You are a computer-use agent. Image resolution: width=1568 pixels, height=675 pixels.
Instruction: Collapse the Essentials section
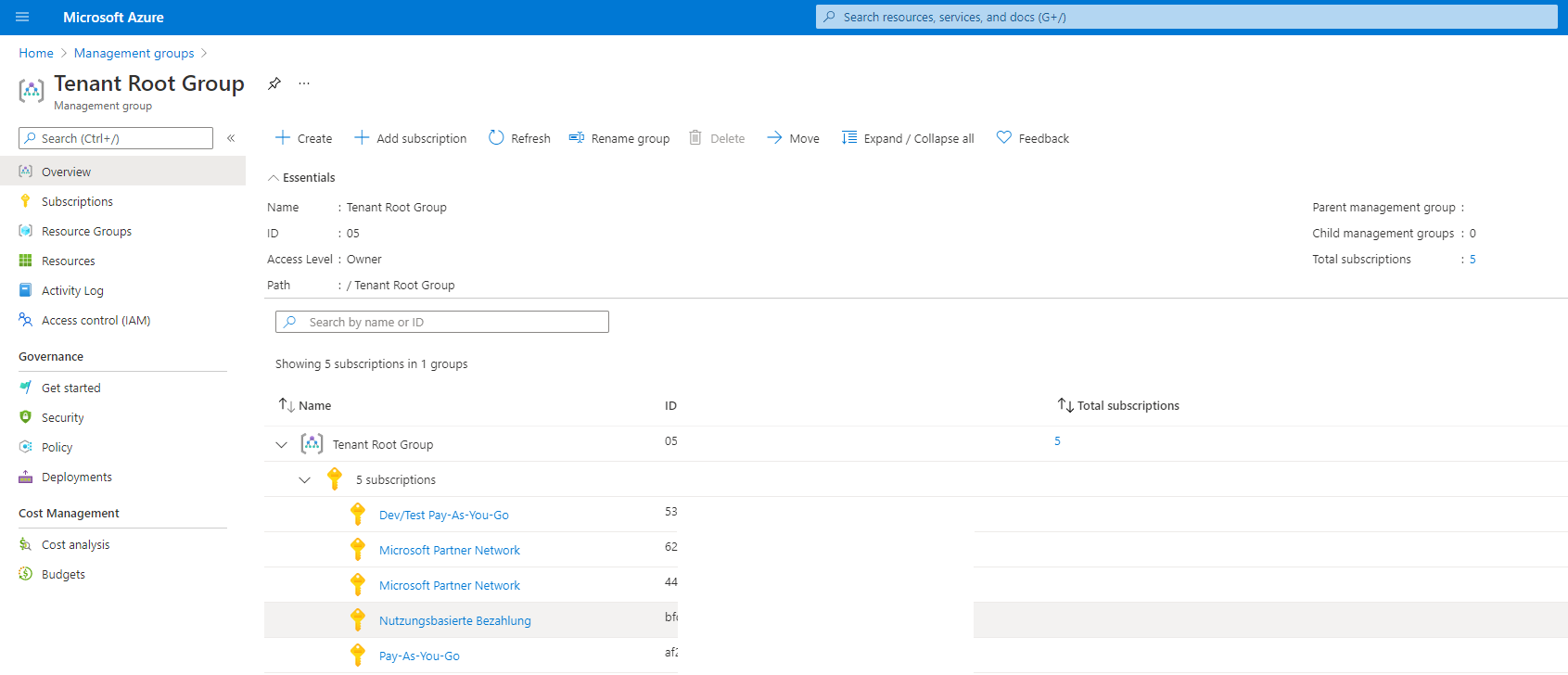(274, 177)
